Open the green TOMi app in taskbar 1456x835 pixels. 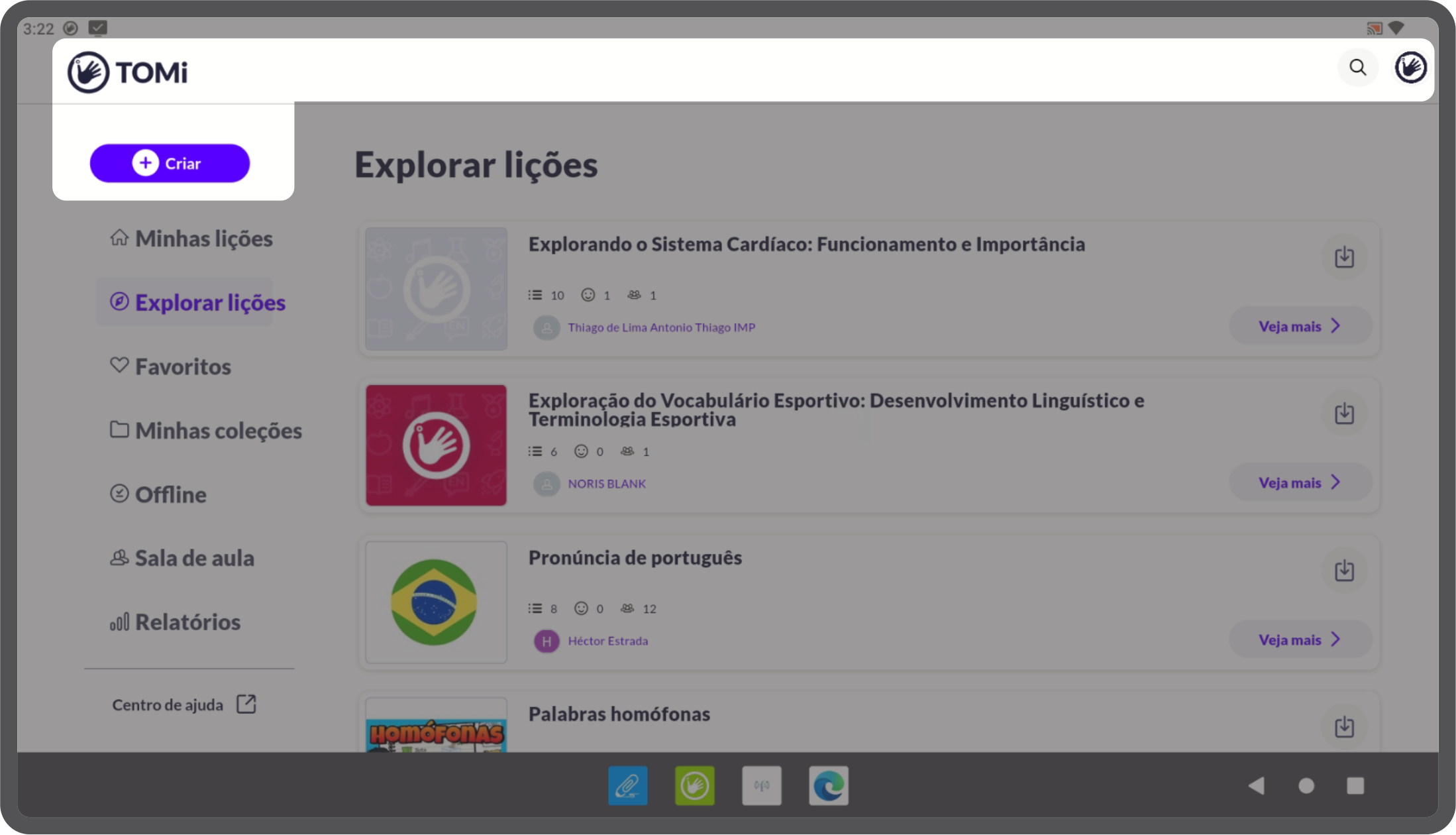point(694,786)
